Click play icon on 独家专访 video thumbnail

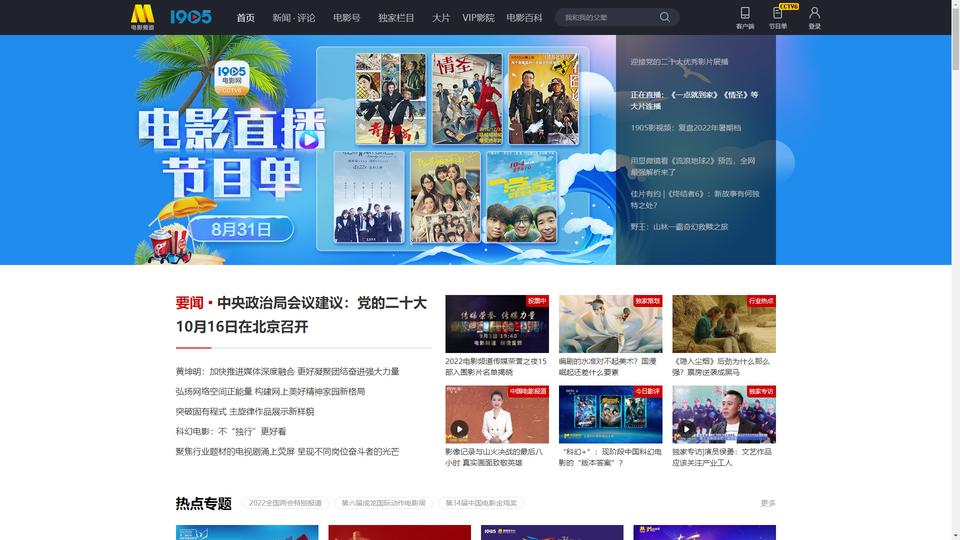[686, 429]
